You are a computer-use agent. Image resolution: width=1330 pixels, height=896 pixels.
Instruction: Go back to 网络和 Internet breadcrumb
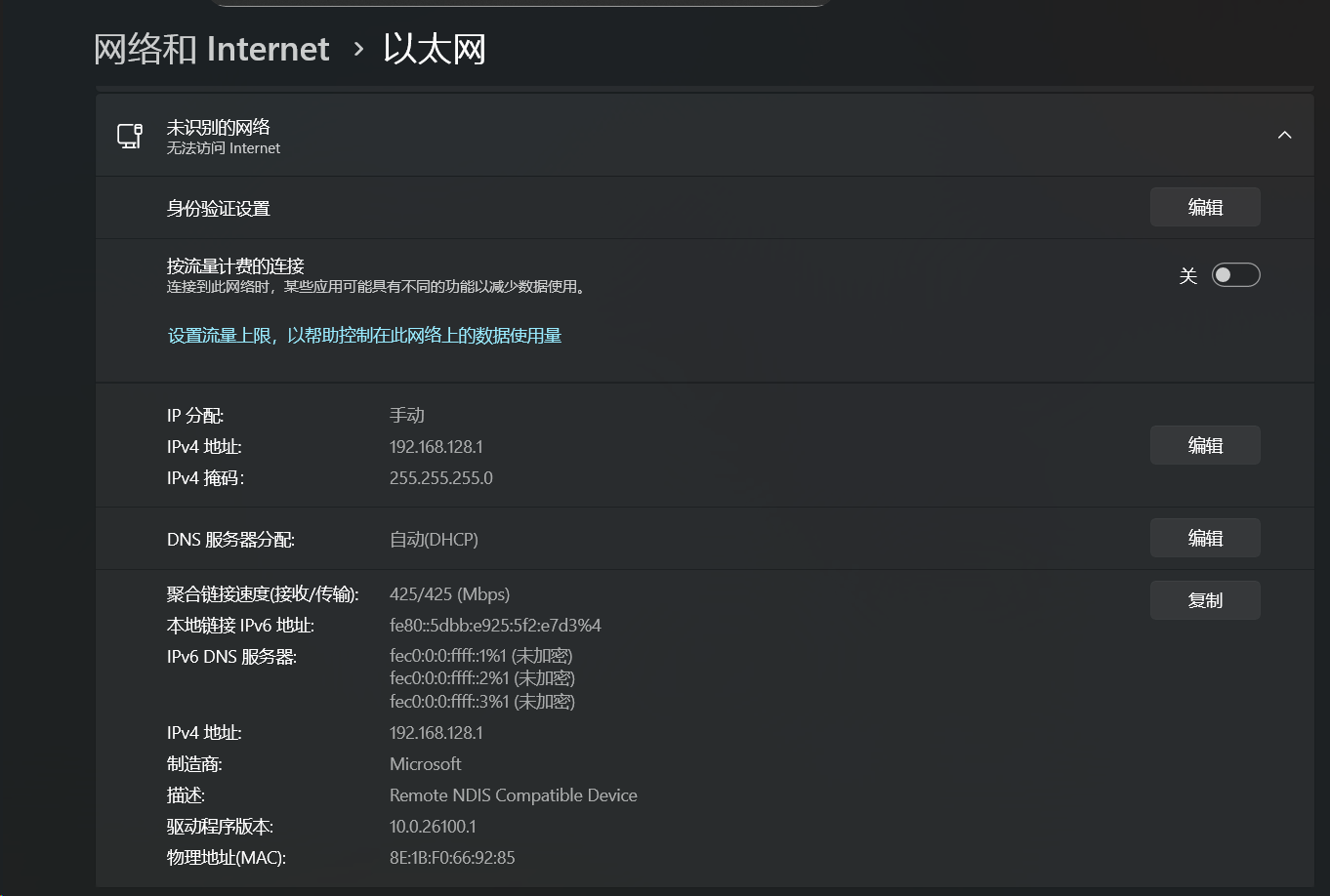point(212,49)
